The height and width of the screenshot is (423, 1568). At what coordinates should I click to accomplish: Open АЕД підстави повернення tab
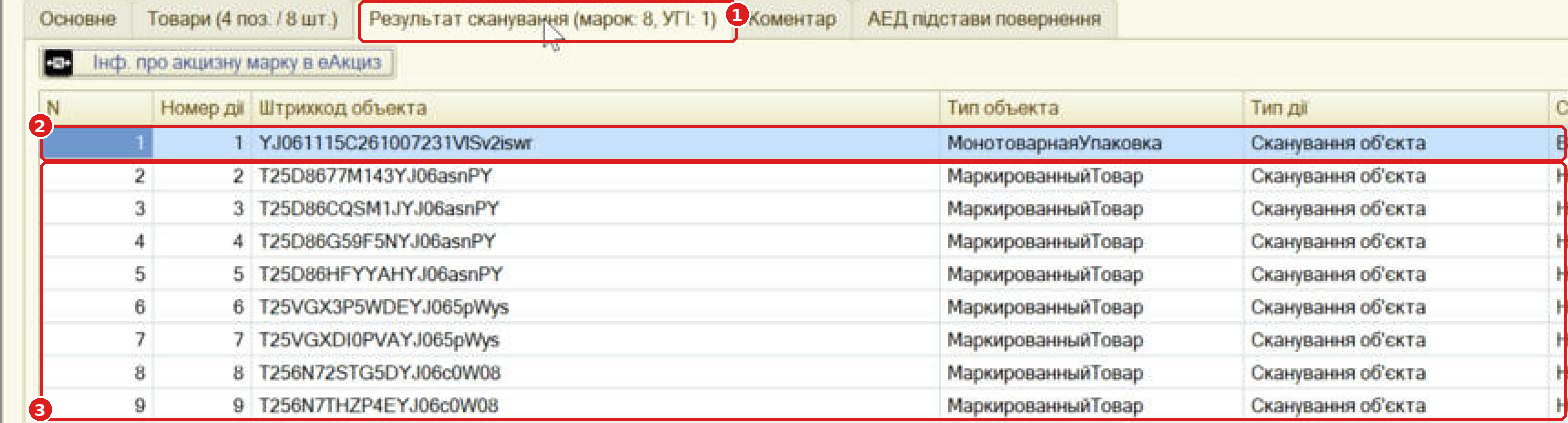(x=985, y=18)
